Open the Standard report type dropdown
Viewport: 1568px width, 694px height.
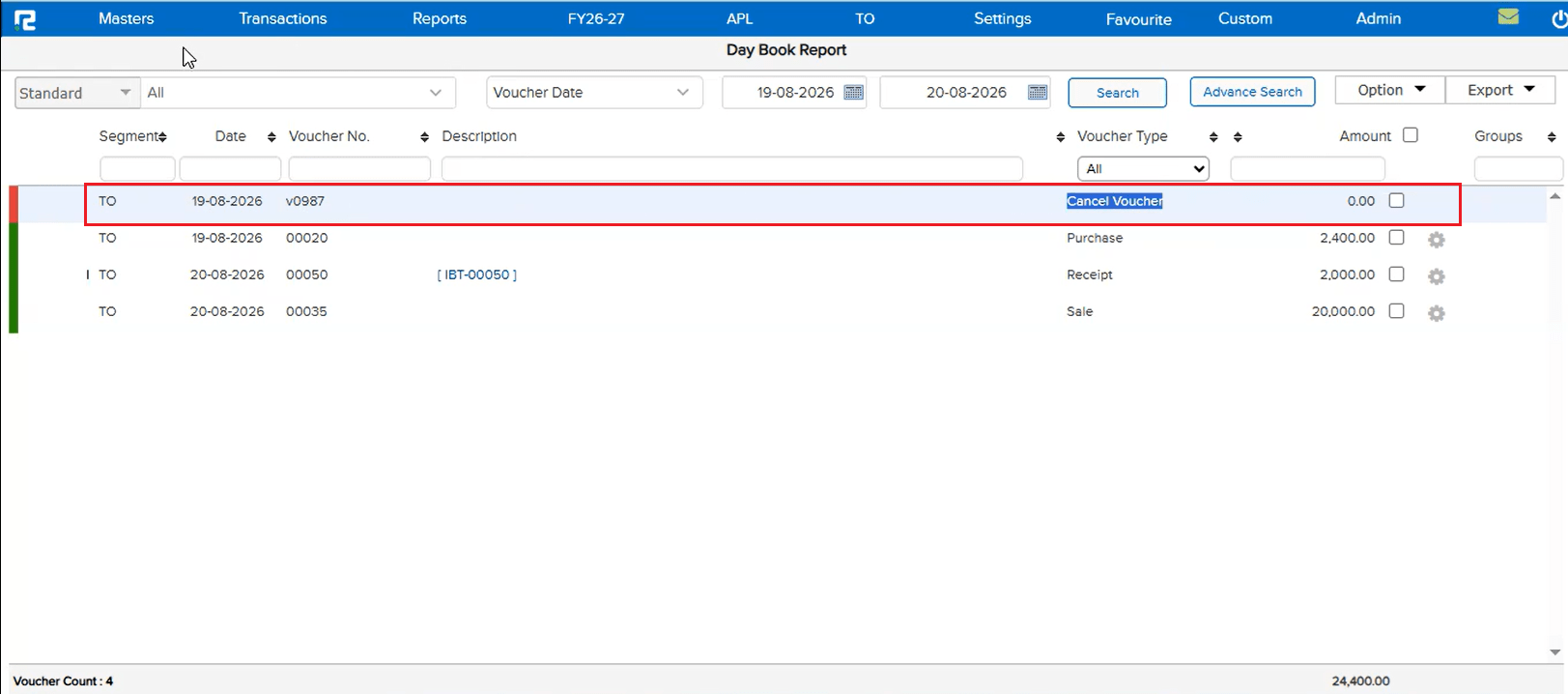coord(76,93)
